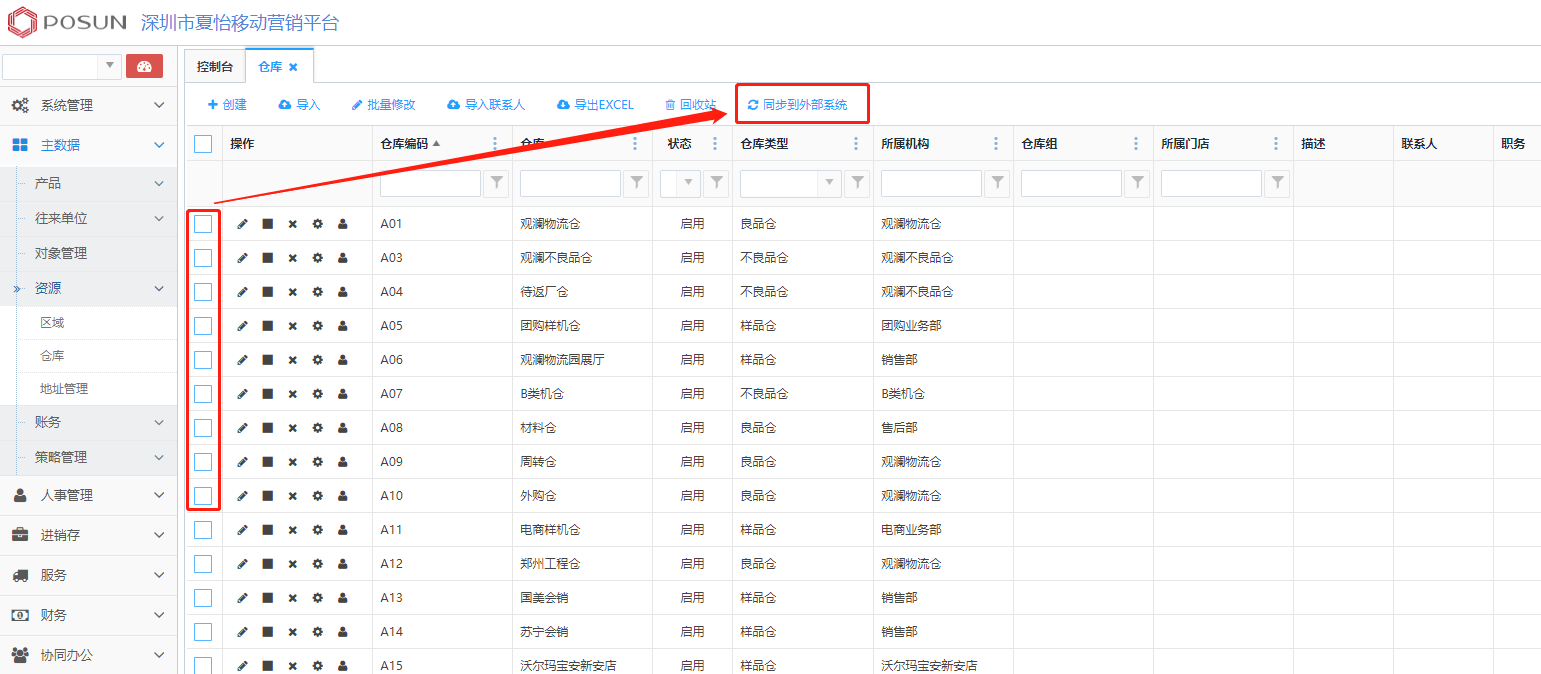1541x674 pixels.
Task: Open the 仓库类型 filter dropdown
Action: tap(829, 183)
